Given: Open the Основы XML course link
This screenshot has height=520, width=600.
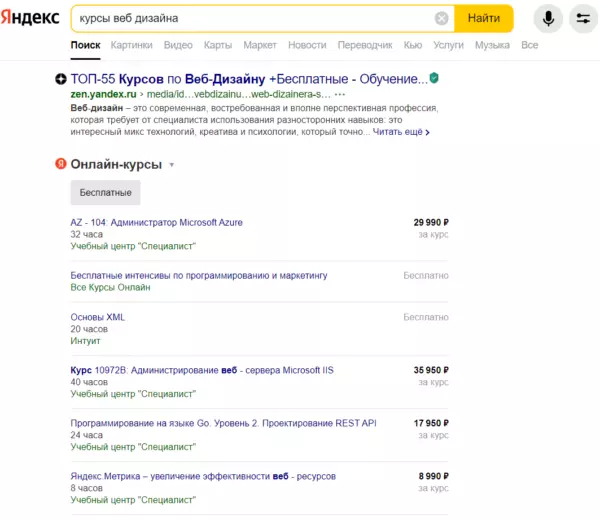Looking at the screenshot, I should pos(98,317).
